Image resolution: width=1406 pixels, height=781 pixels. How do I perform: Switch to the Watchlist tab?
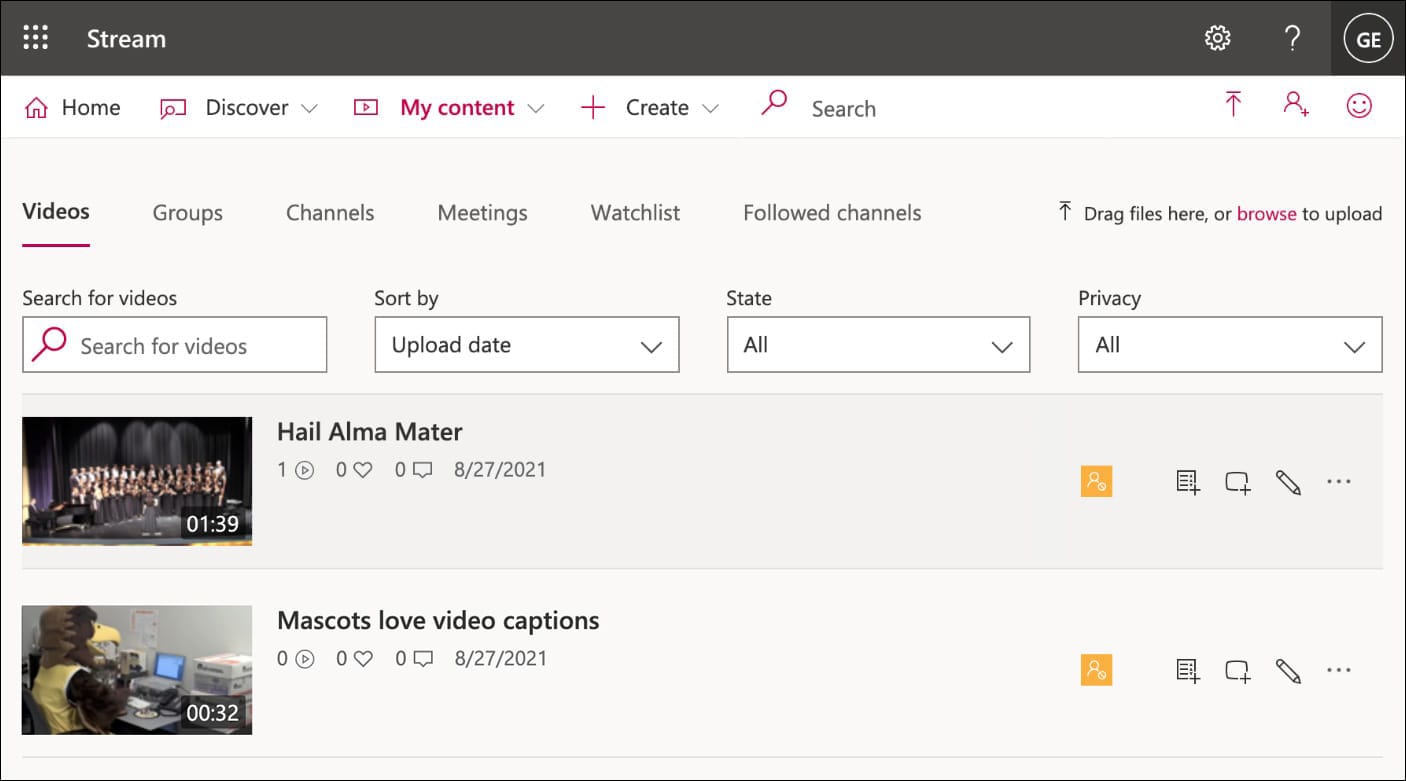point(635,213)
